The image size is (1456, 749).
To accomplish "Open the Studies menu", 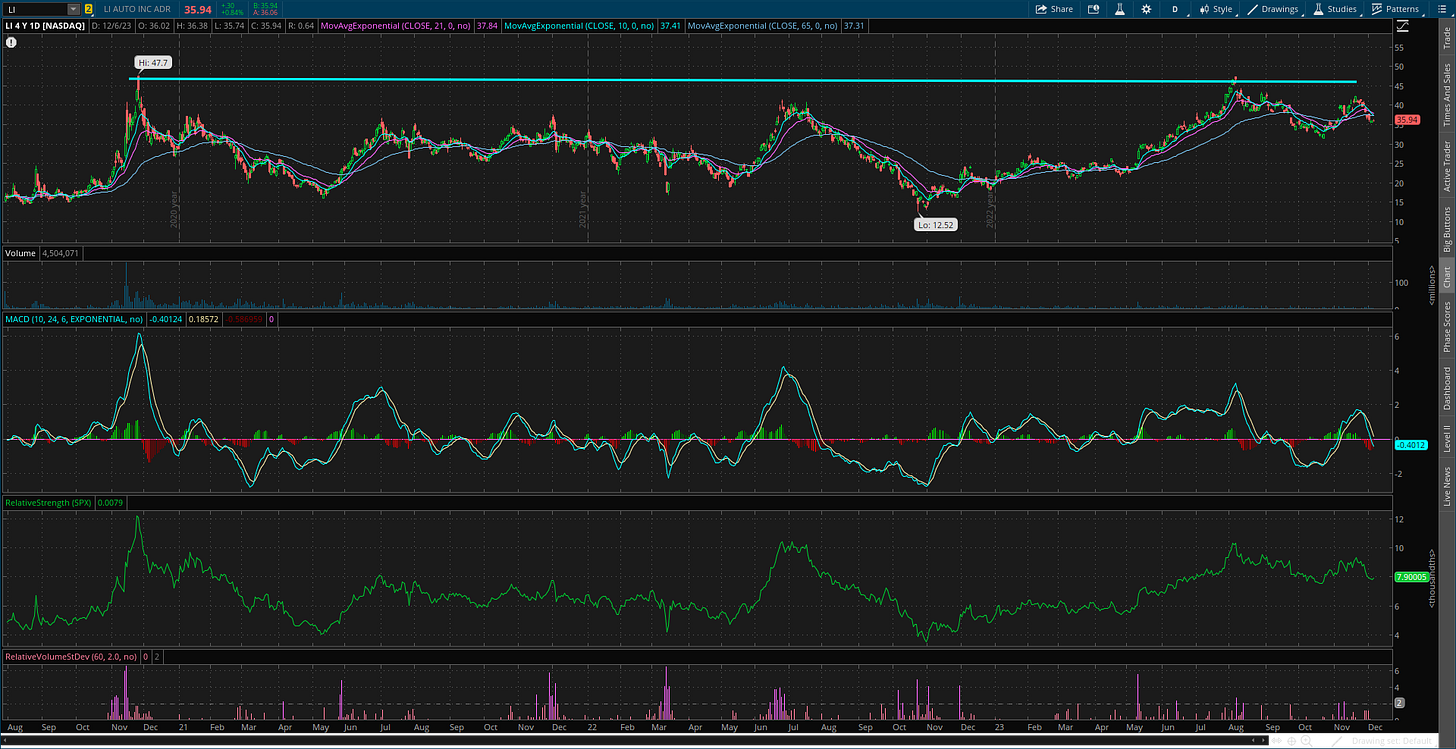I will pyautogui.click(x=1335, y=9).
